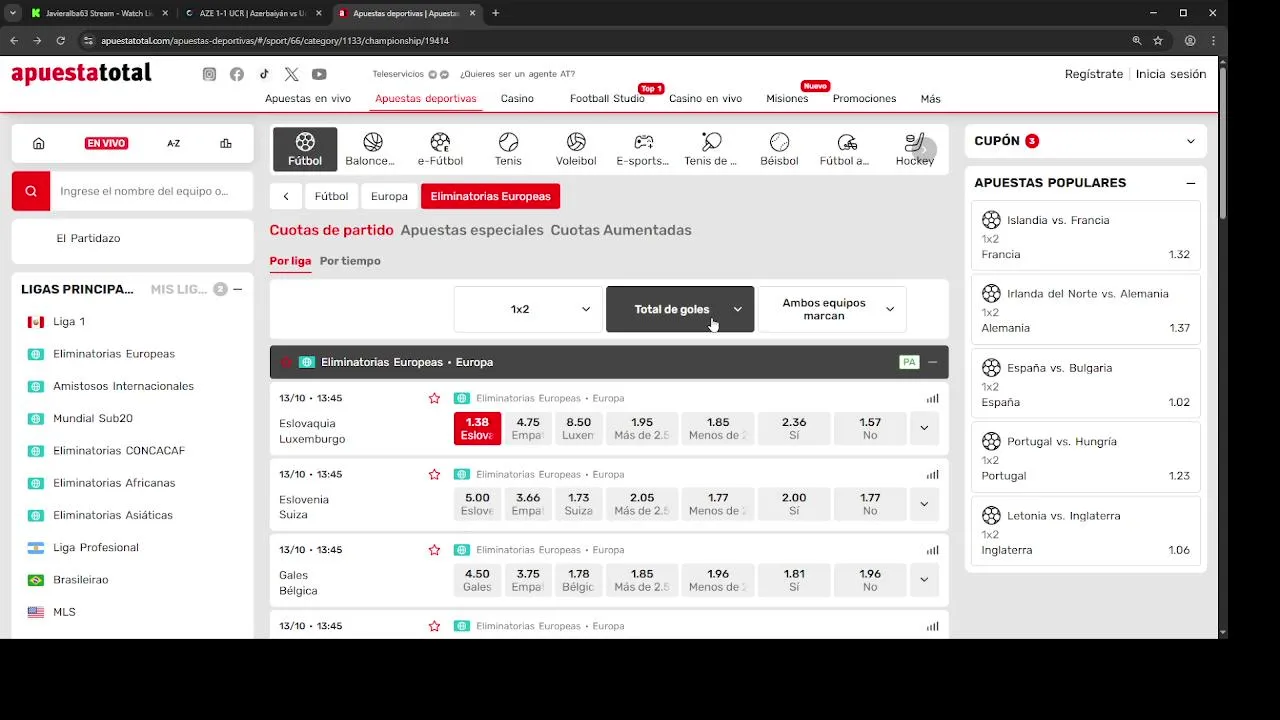The width and height of the screenshot is (1280, 720).
Task: Go to the sidebar home icon
Action: coord(39,143)
